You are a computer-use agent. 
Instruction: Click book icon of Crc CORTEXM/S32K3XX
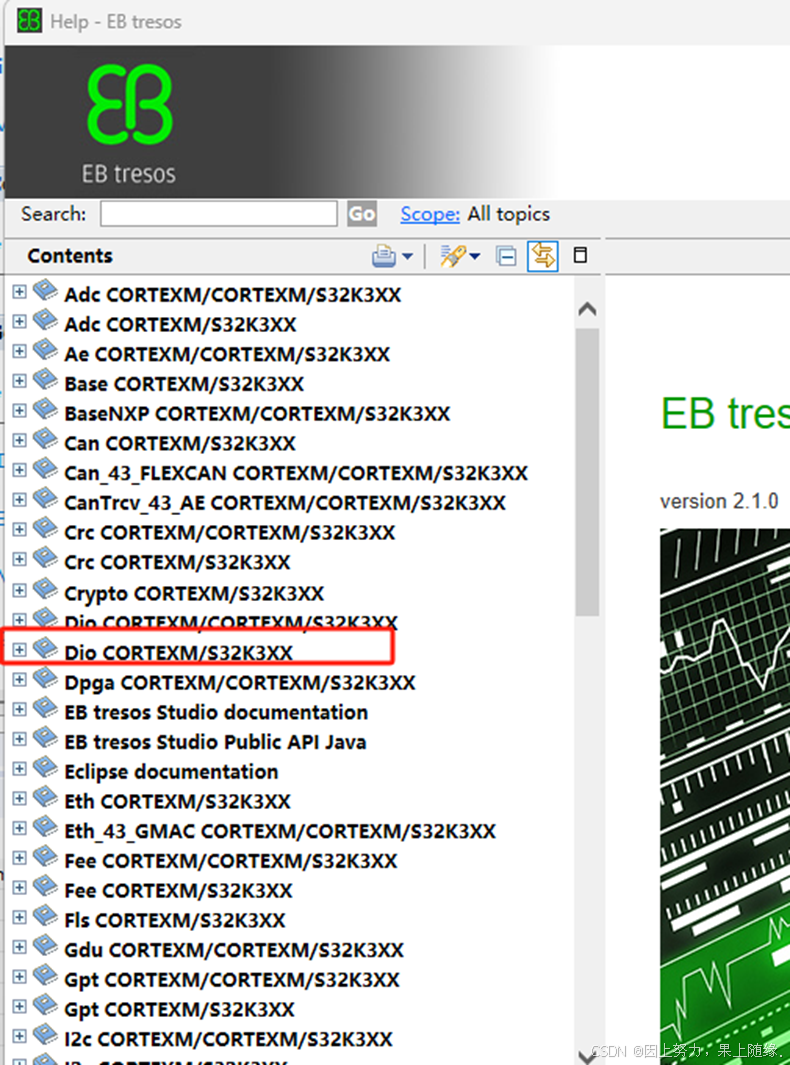46,558
